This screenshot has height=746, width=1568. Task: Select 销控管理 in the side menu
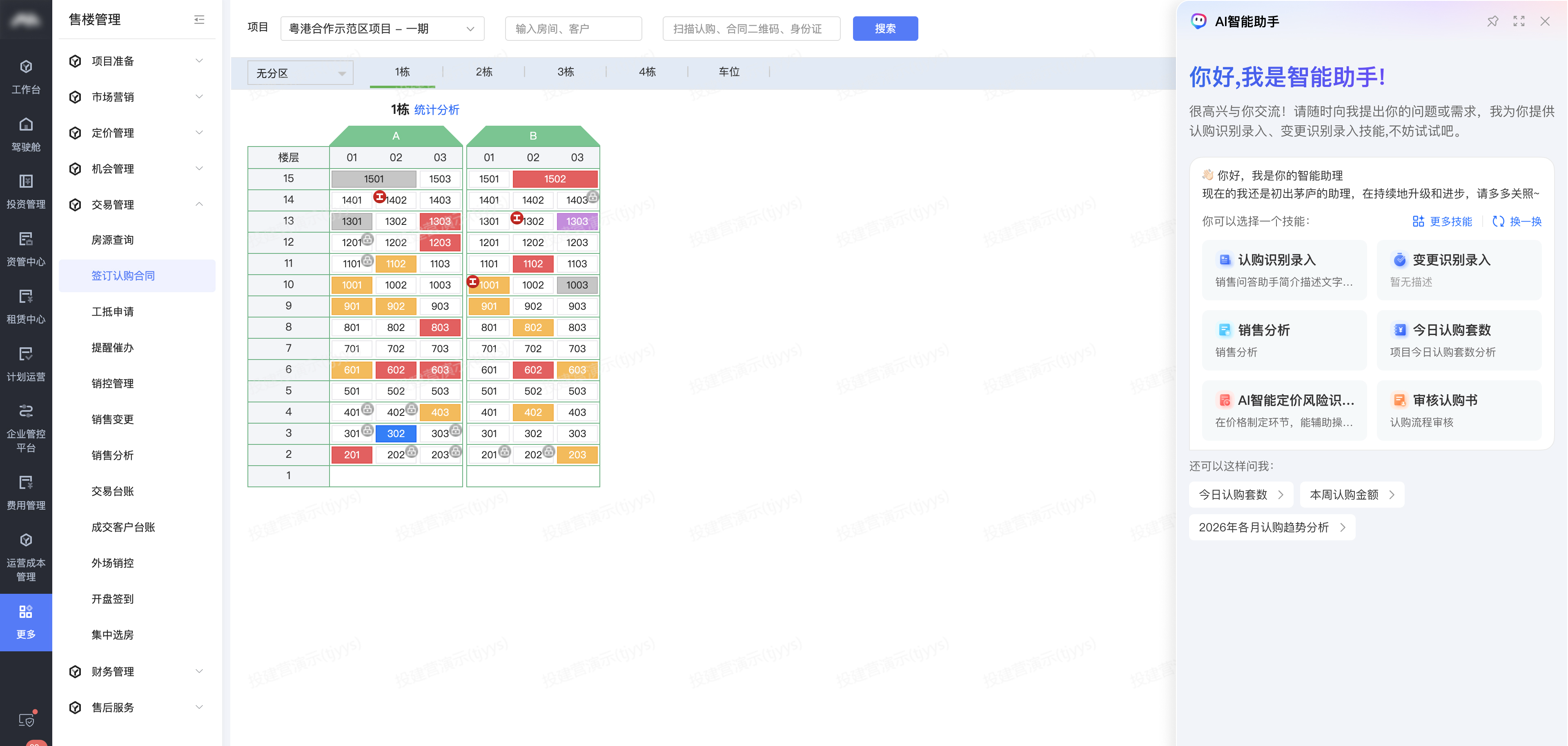[x=113, y=383]
